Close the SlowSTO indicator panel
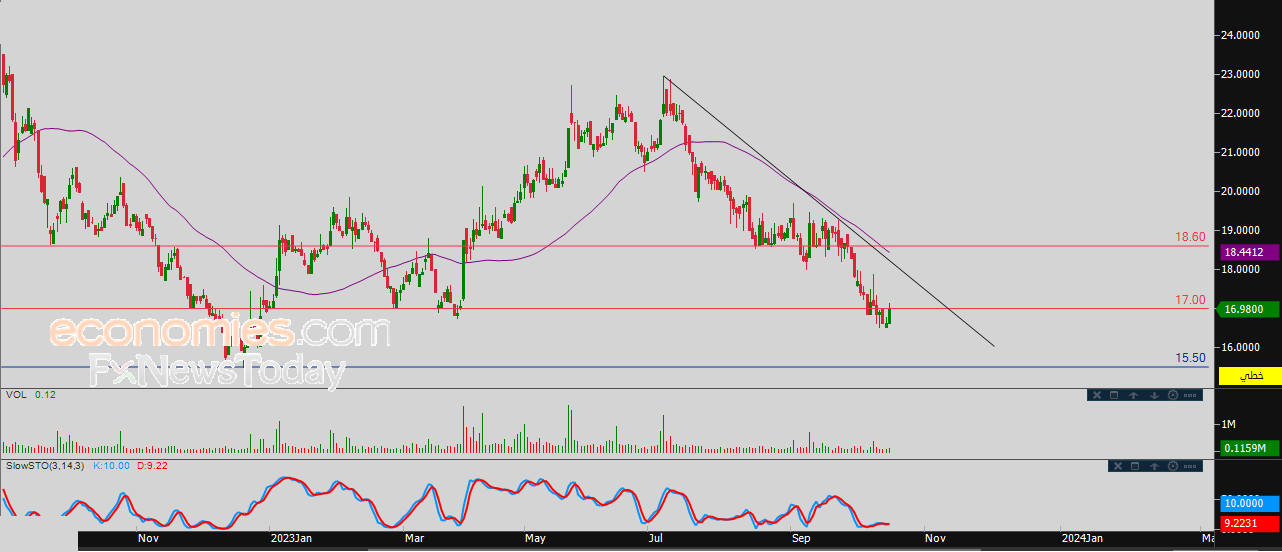 click(x=1118, y=466)
